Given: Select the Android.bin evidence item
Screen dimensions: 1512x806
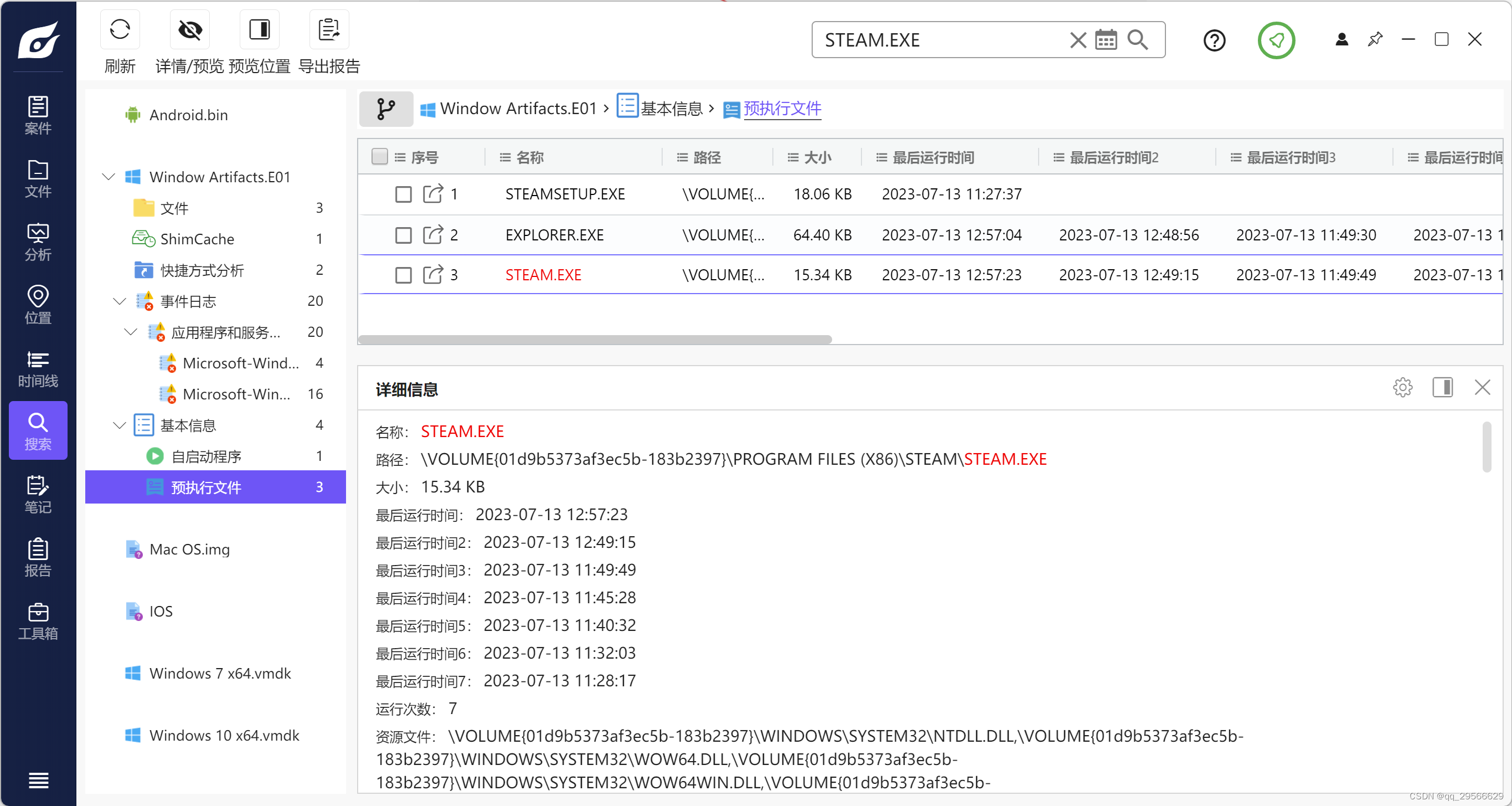Looking at the screenshot, I should point(188,115).
